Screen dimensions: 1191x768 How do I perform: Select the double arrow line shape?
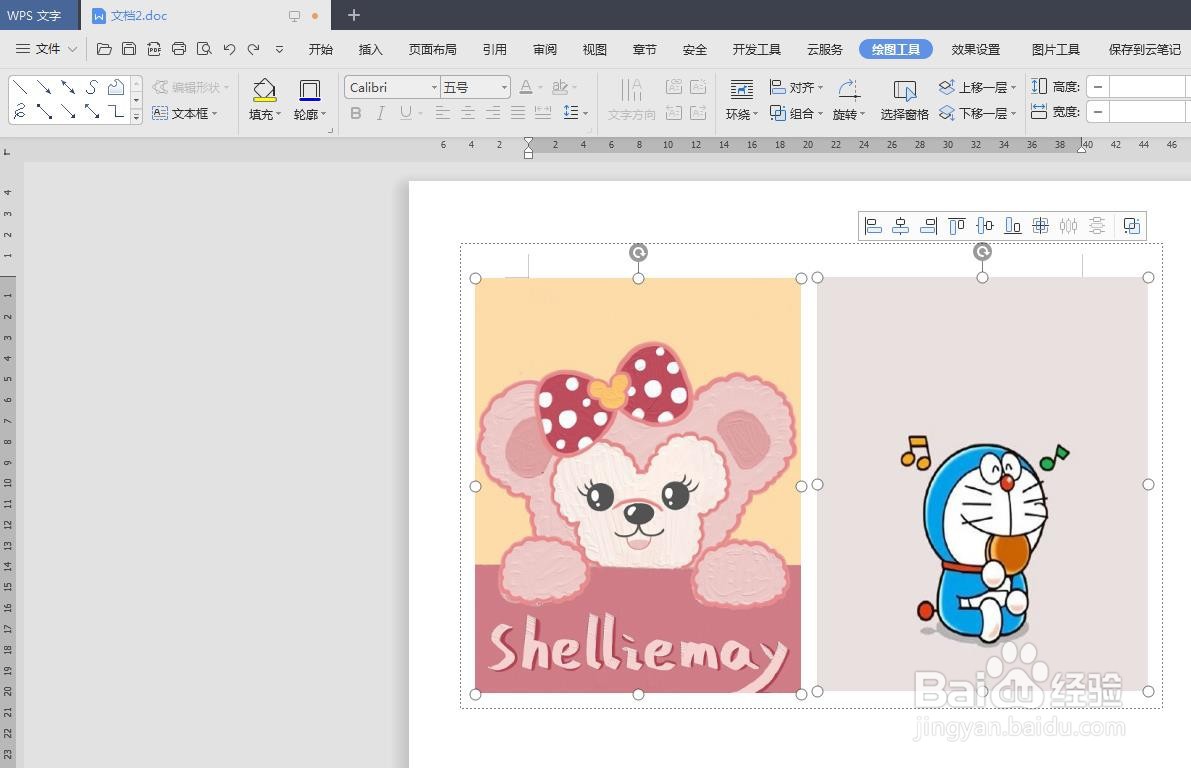tap(68, 87)
